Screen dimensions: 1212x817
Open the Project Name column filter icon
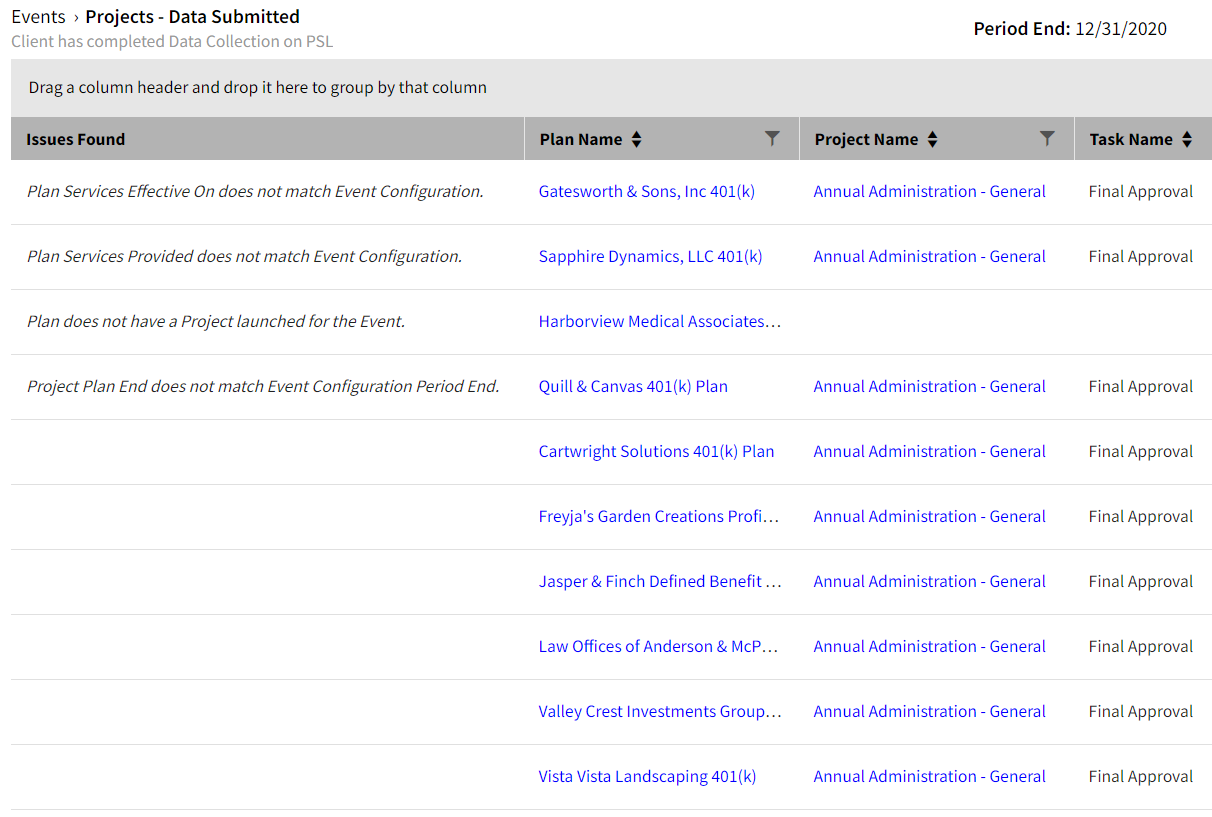point(1047,139)
